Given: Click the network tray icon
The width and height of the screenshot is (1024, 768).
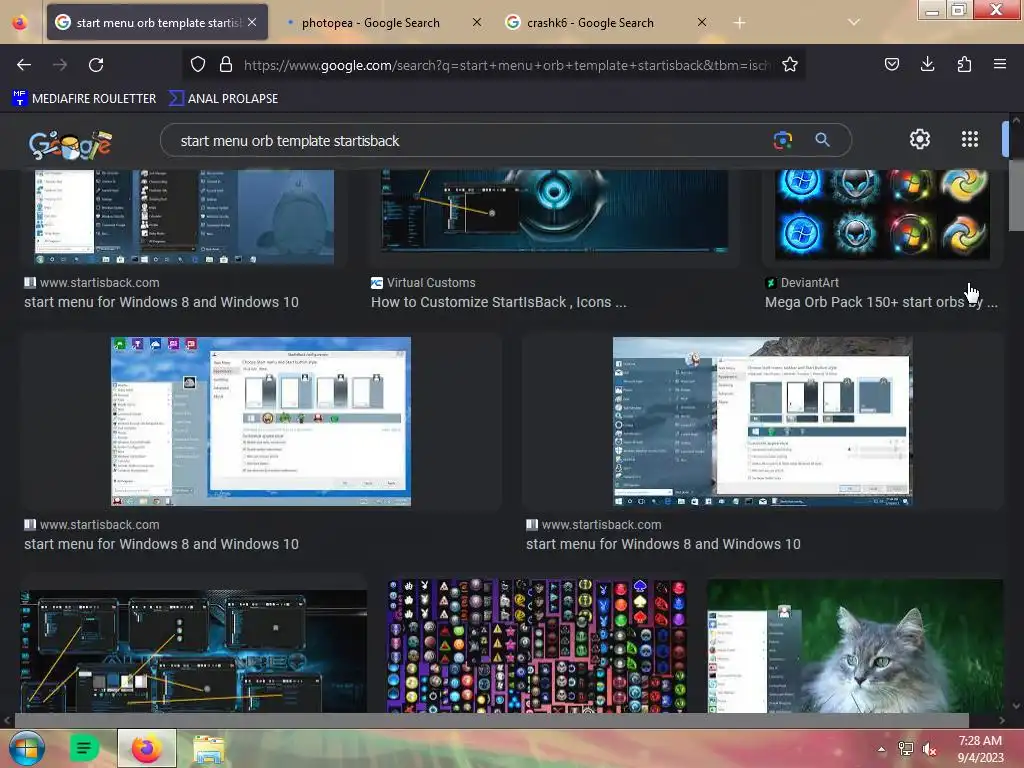Looking at the screenshot, I should coord(906,749).
